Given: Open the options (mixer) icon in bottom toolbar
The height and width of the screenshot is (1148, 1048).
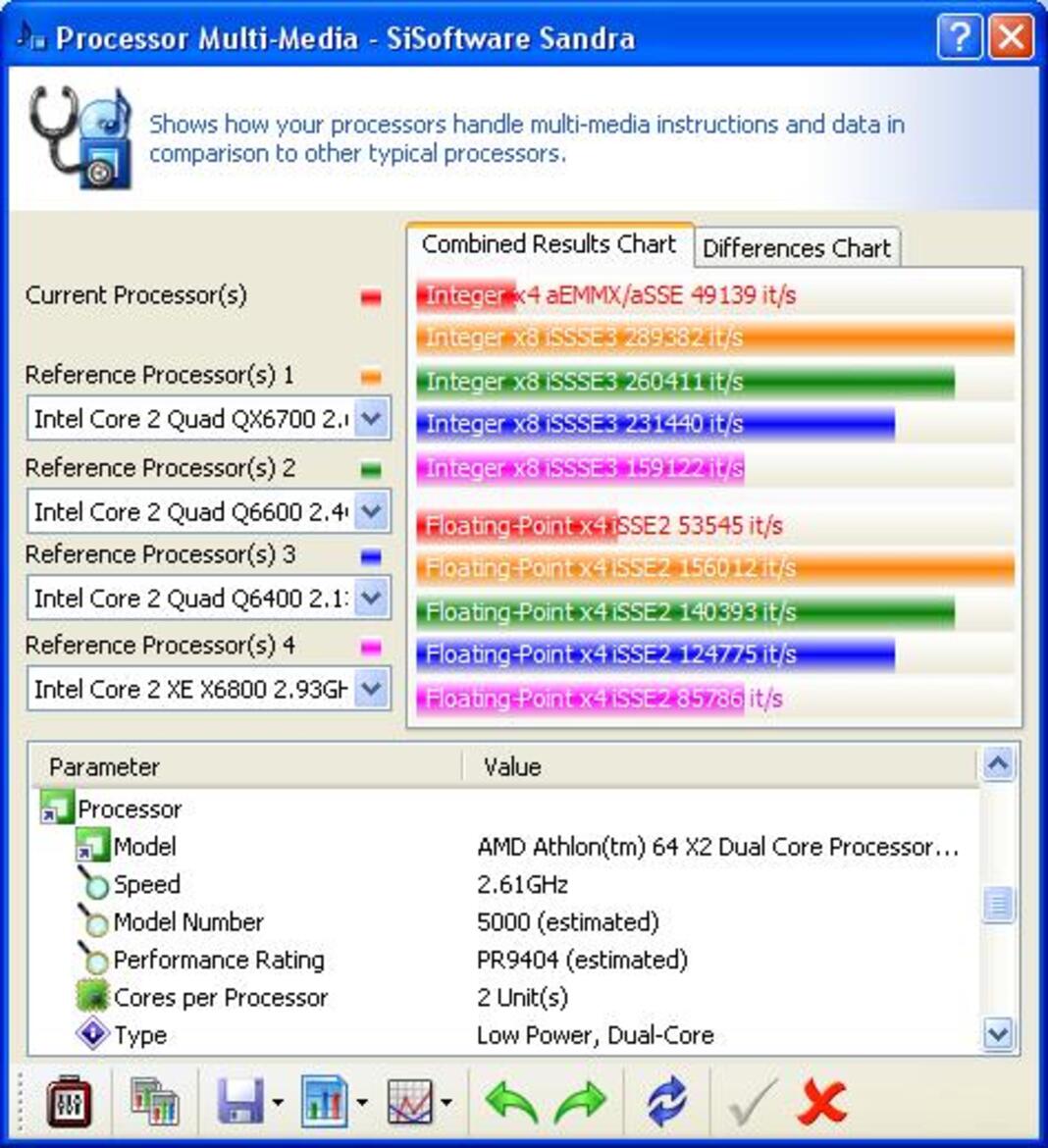Looking at the screenshot, I should click(69, 1100).
